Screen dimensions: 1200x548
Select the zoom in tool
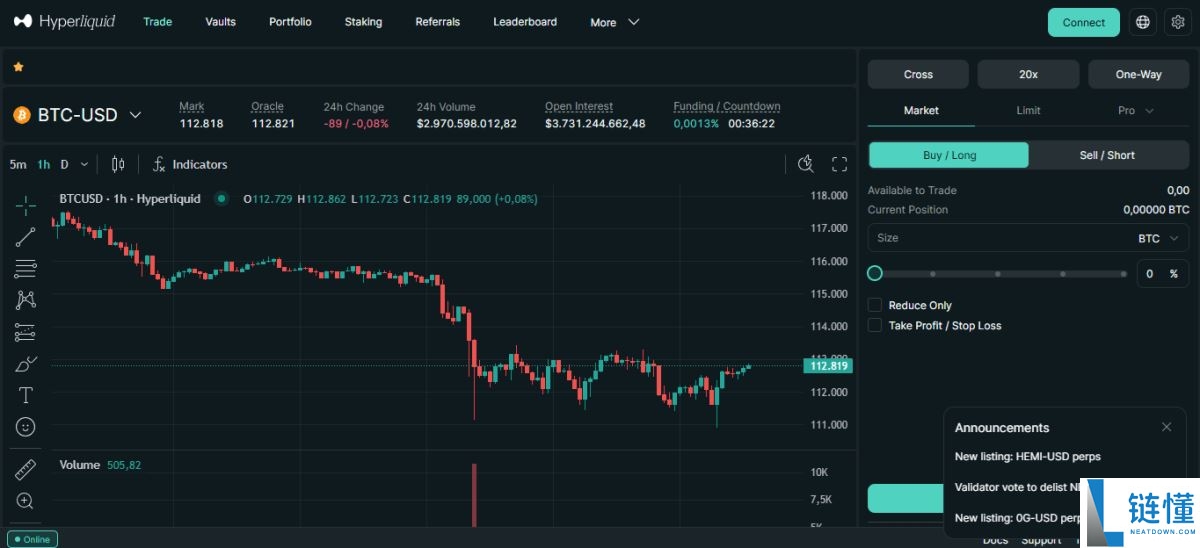coord(25,501)
